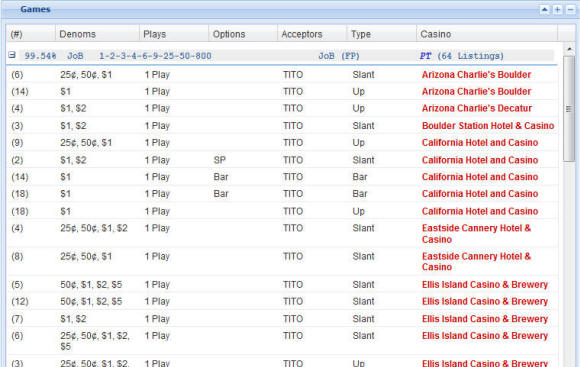The image size is (580, 367).
Task: Open California Hotel and Casino link in (18) Up row
Action: click(480, 211)
